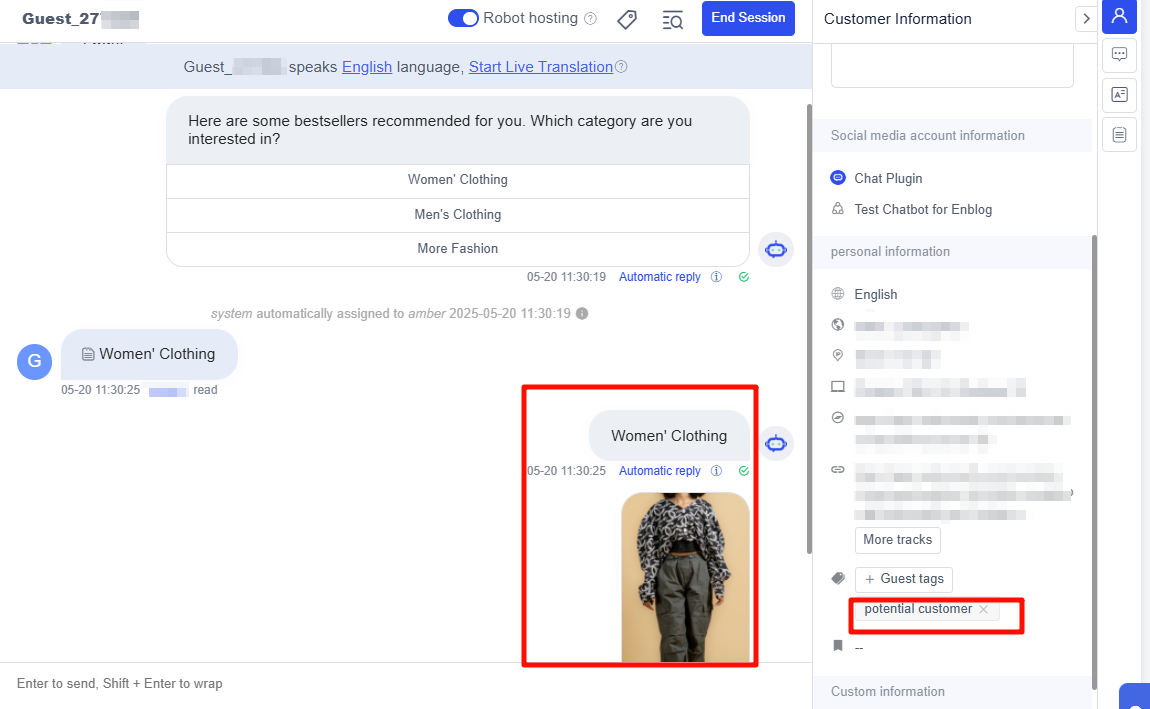This screenshot has height=709, width=1150.
Task: Remove the potential customer tag
Action: pos(983,609)
